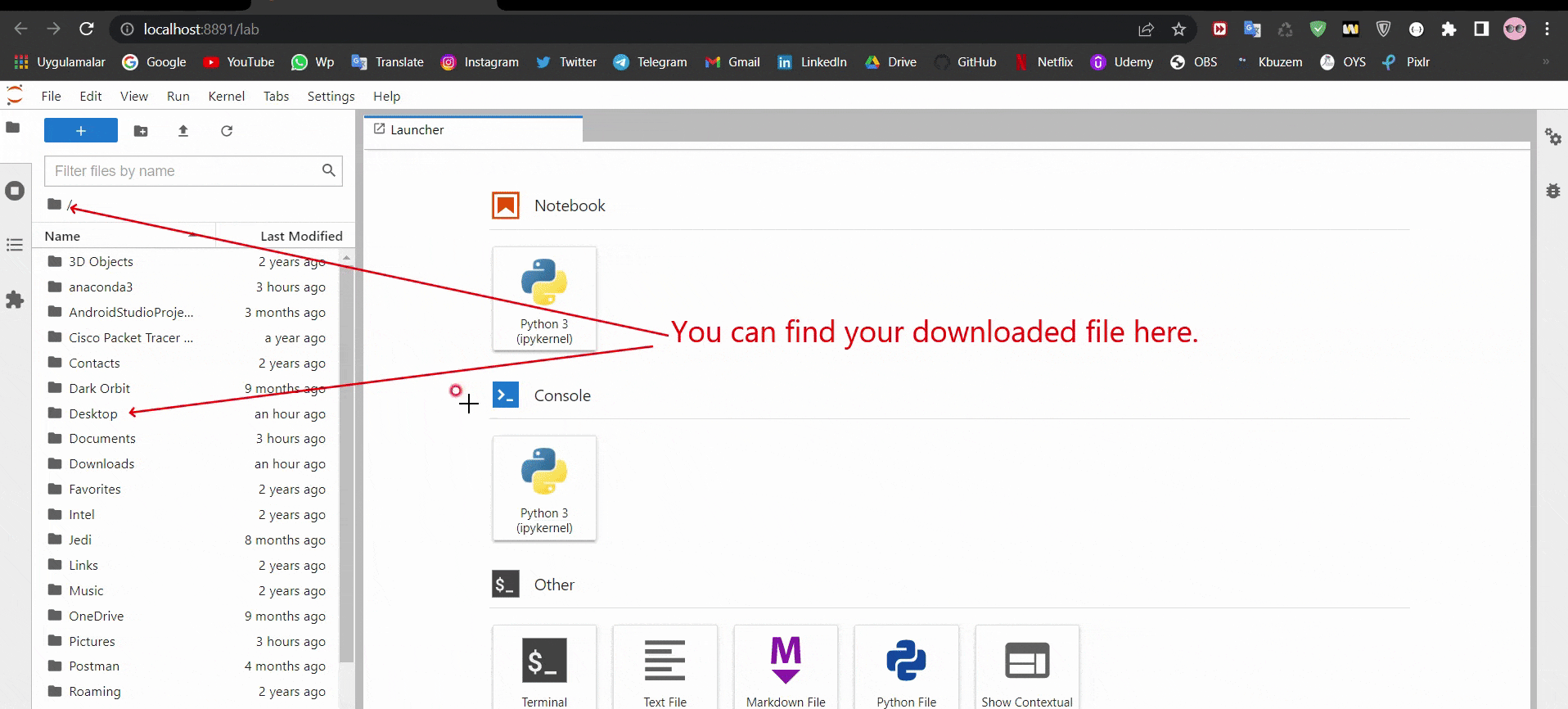Viewport: 1568px width, 709px height.
Task: Open the Debugger bug icon panel
Action: [x=1552, y=191]
